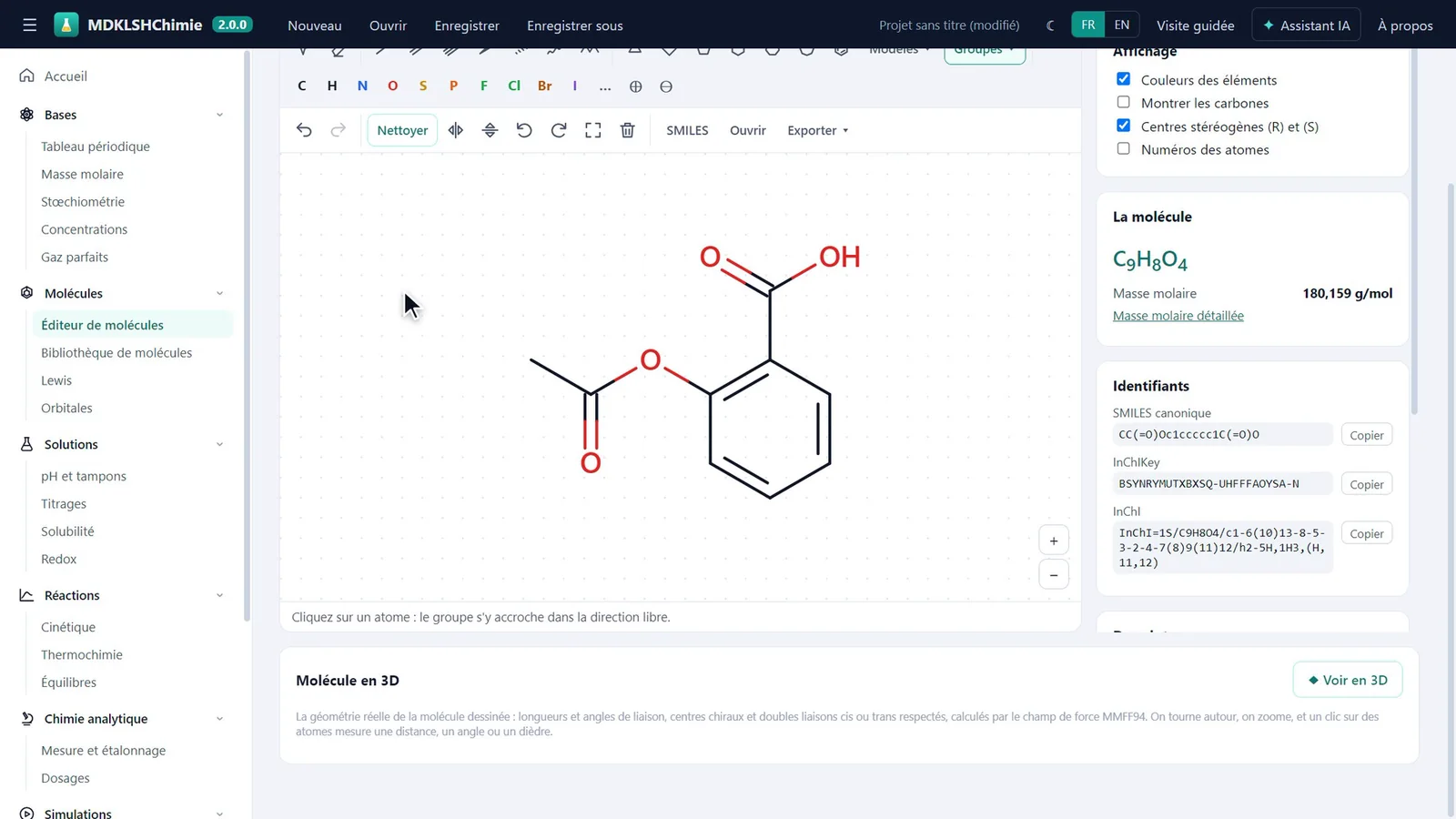
Task: Collapse the Chimie analytique section
Action: coord(219,719)
